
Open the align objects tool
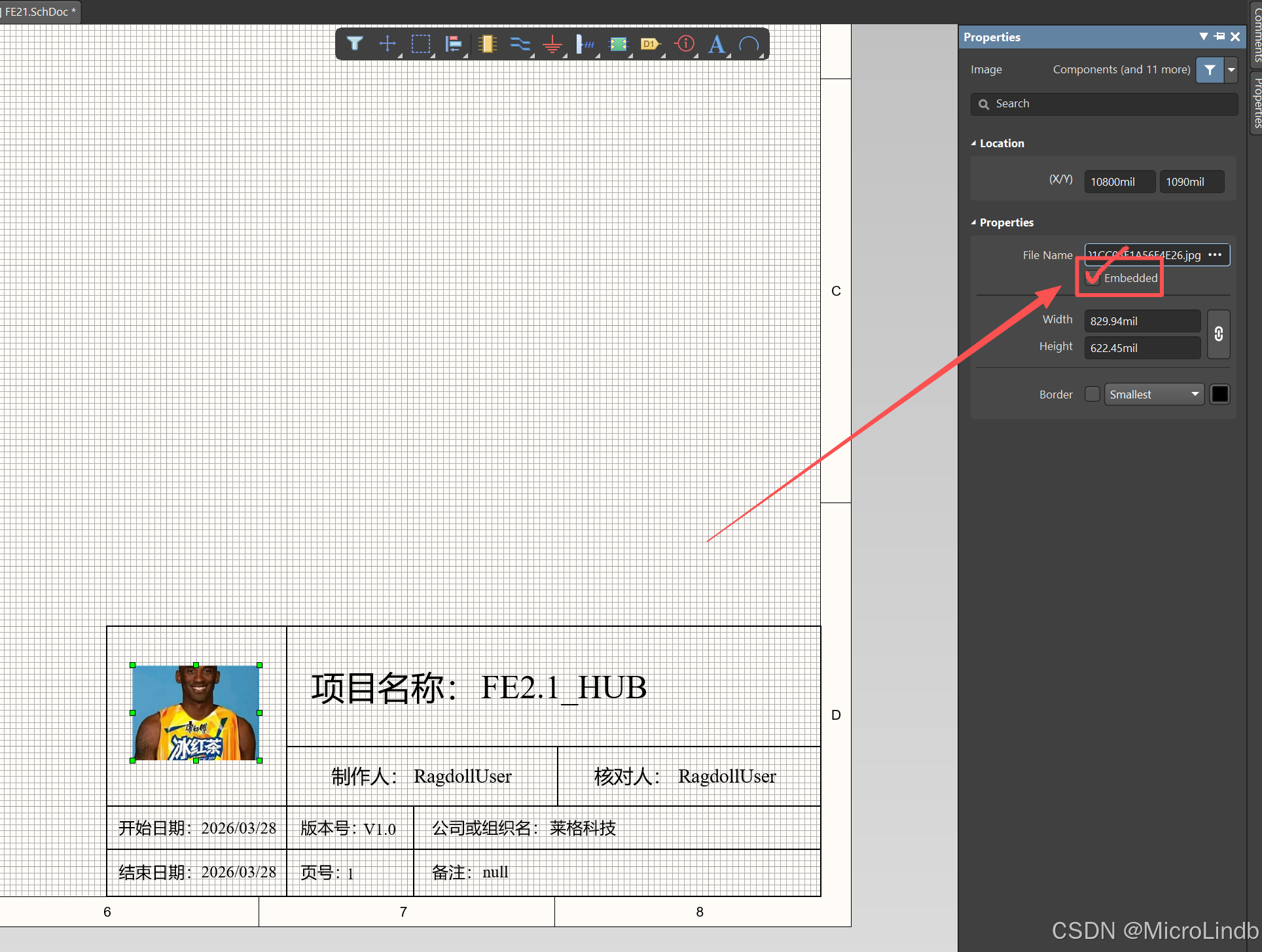tap(454, 44)
